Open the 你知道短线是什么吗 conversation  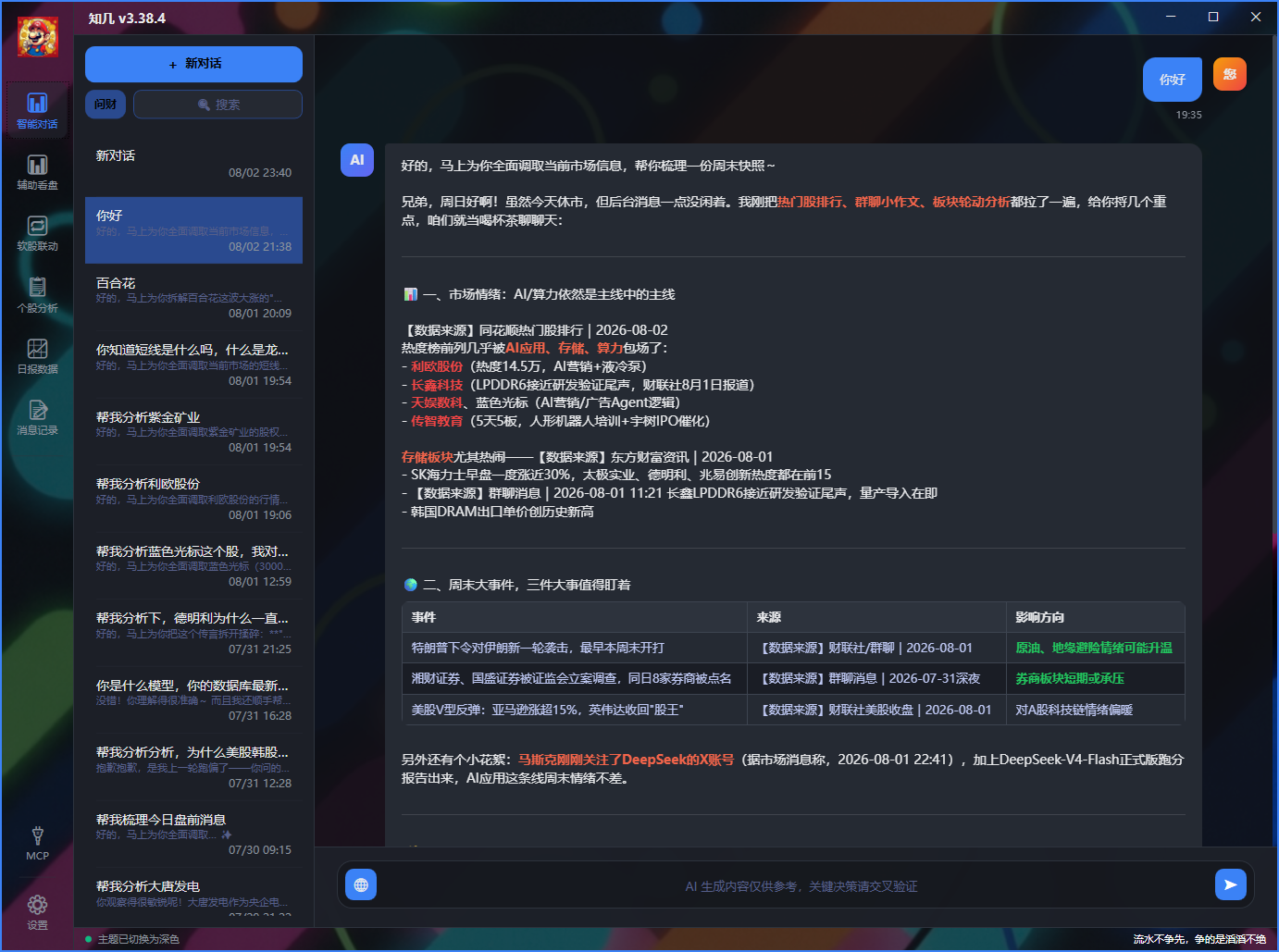click(193, 365)
